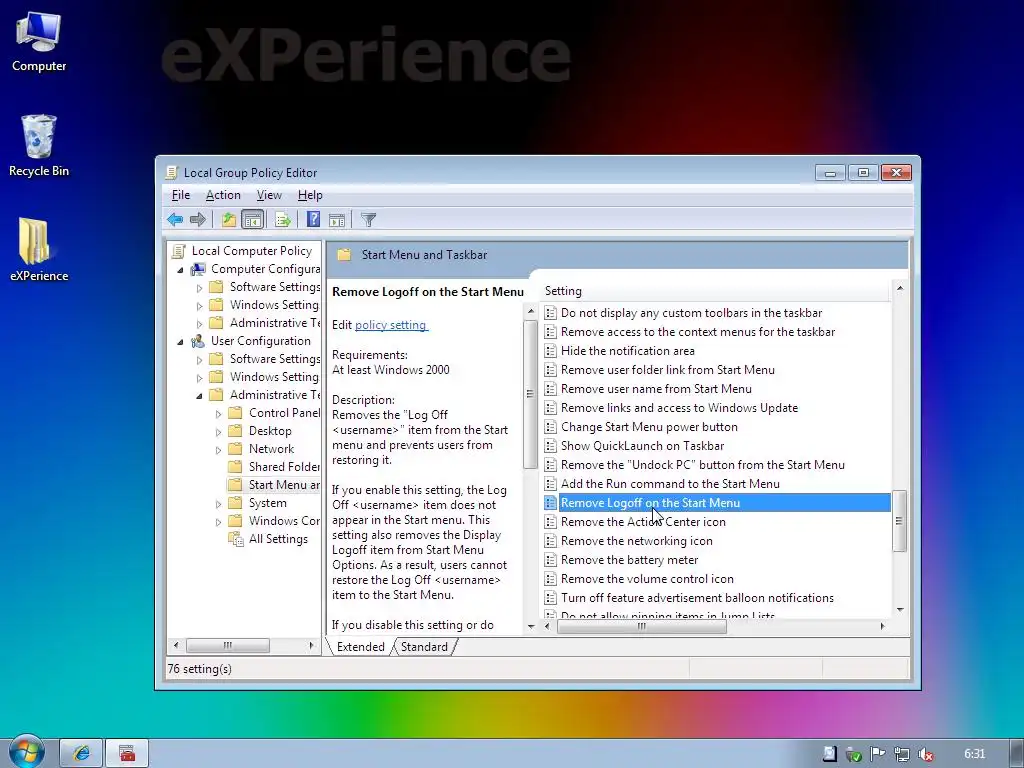The width and height of the screenshot is (1024, 768).
Task: Go up one level with folder-up icon
Action: (229, 219)
